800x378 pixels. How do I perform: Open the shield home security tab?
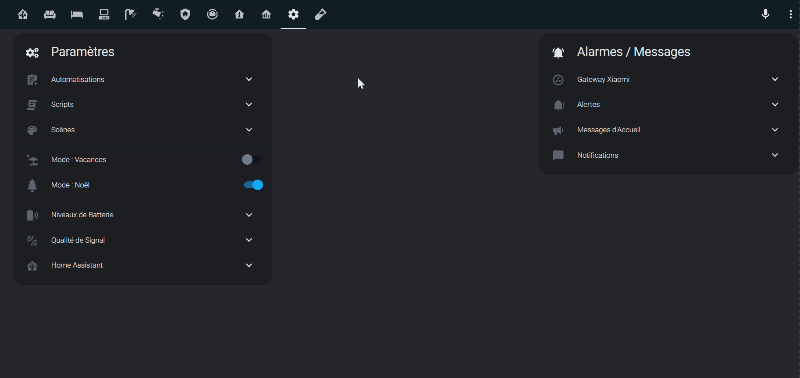[185, 14]
